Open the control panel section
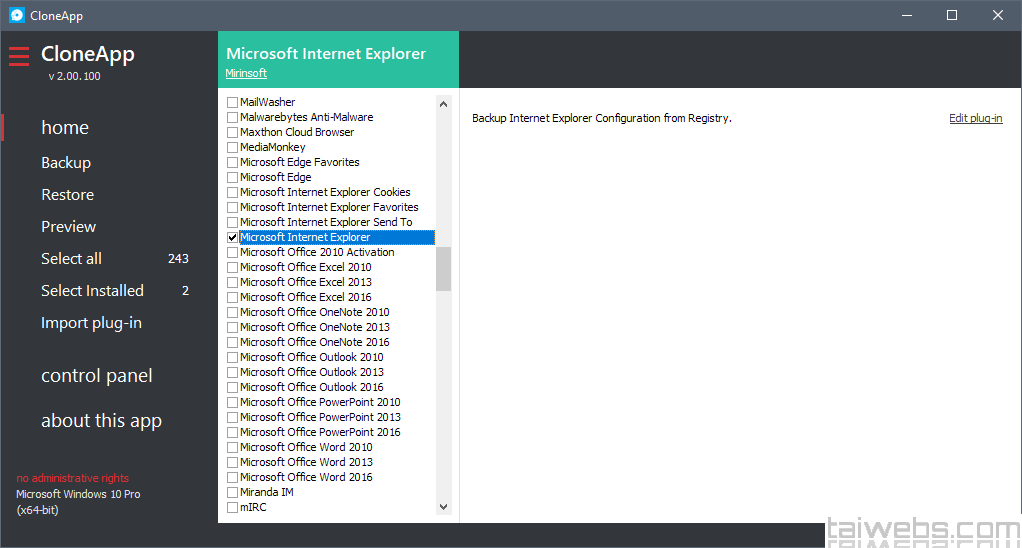This screenshot has width=1022, height=548. click(97, 376)
